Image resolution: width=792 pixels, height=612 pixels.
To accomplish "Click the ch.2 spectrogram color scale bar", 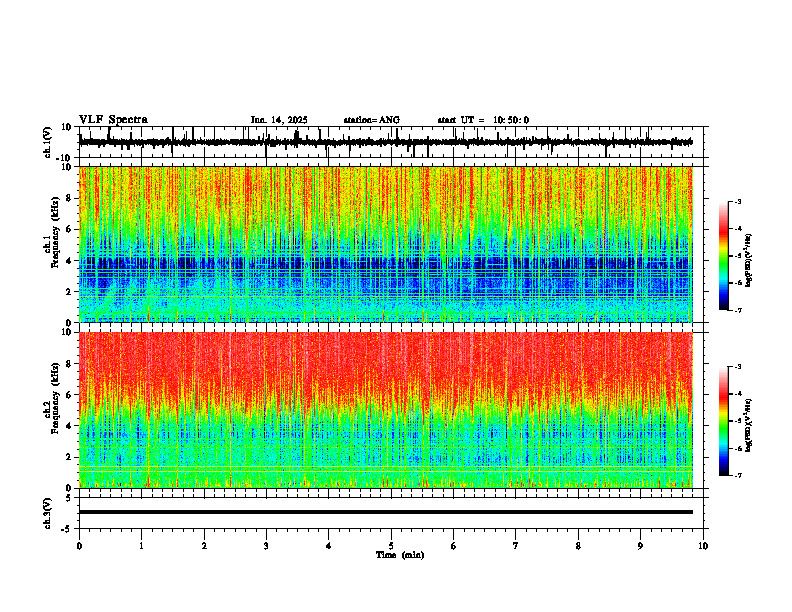I will point(724,421).
